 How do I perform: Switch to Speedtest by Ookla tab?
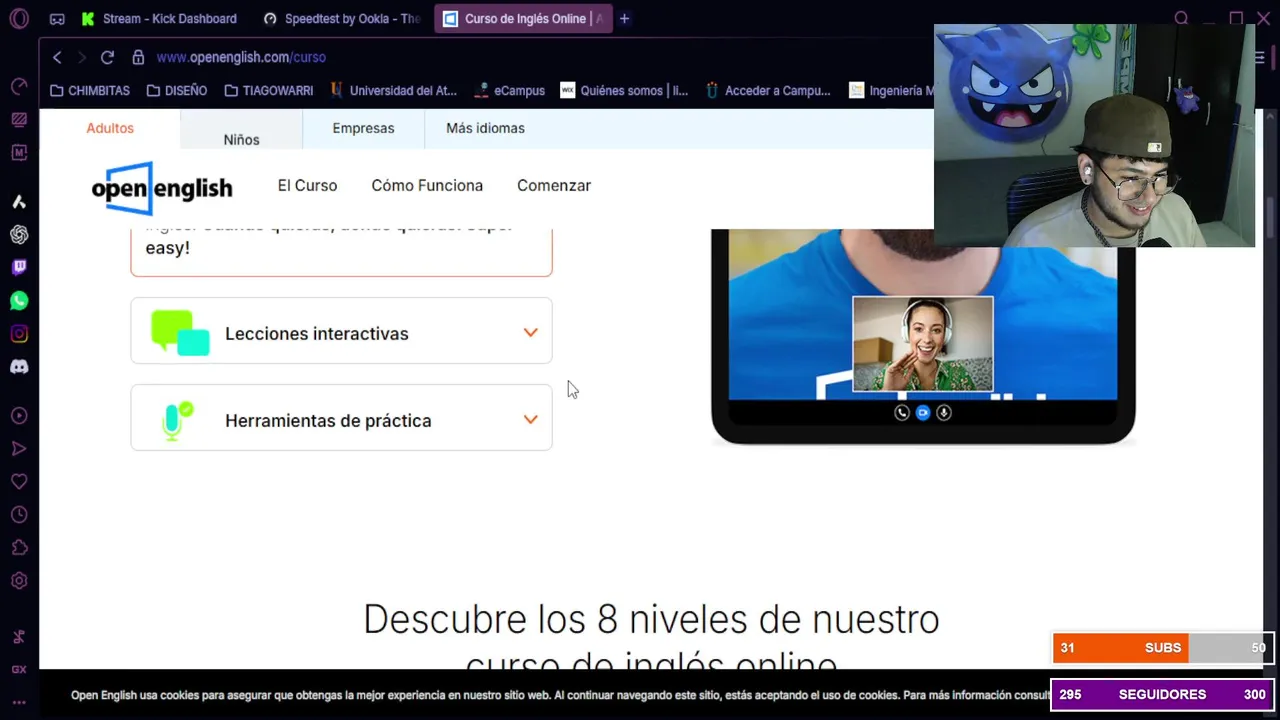(342, 19)
